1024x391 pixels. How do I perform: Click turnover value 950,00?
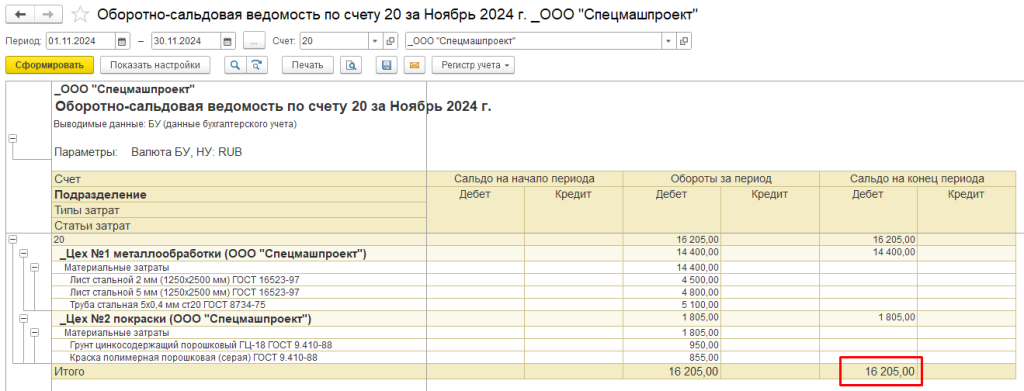(704, 344)
